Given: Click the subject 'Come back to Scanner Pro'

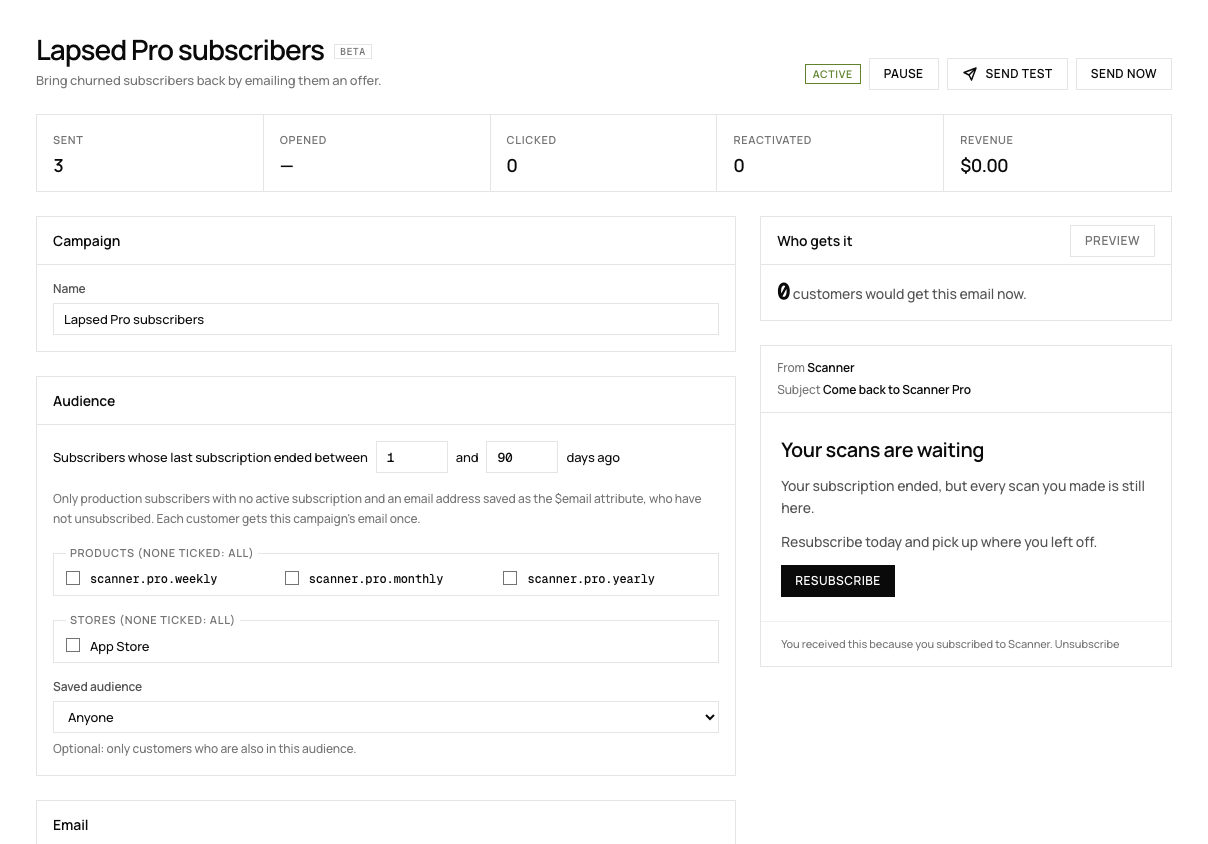Looking at the screenshot, I should 897,390.
